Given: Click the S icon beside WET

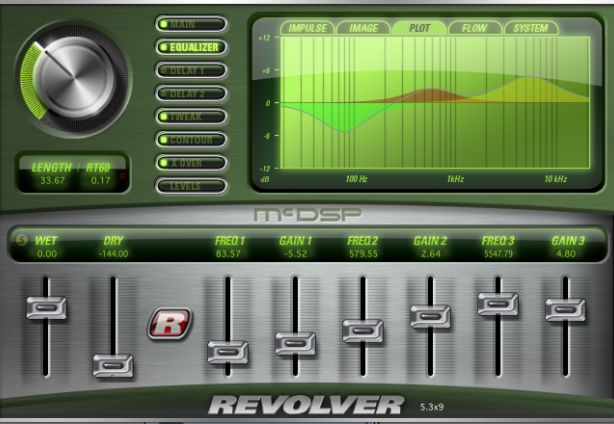Looking at the screenshot, I should click(x=22, y=240).
